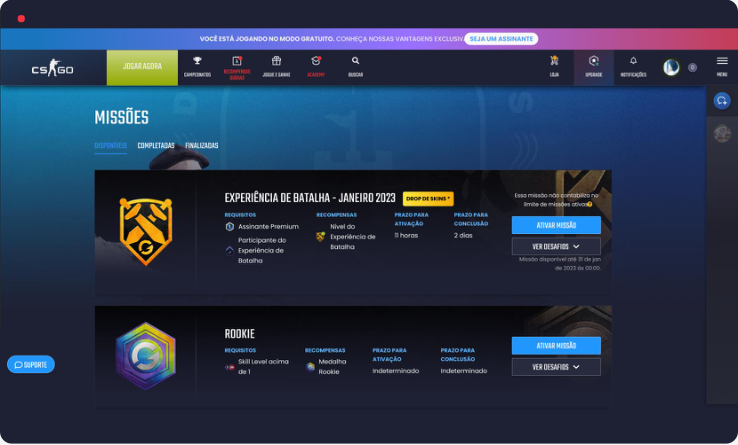Open the user profile avatar

[x=671, y=67]
